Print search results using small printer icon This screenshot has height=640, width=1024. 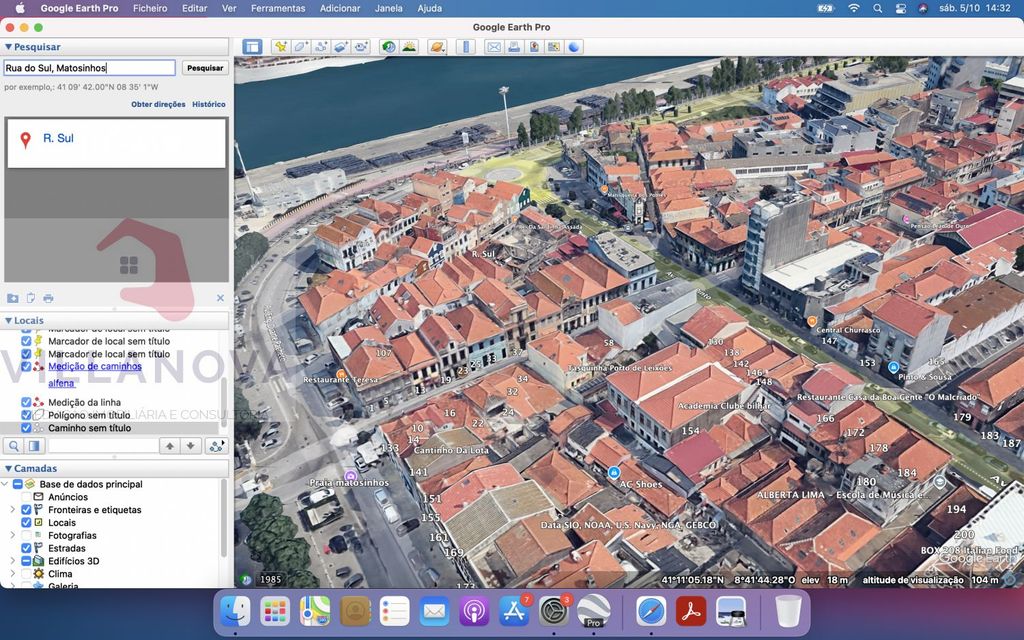pos(48,298)
